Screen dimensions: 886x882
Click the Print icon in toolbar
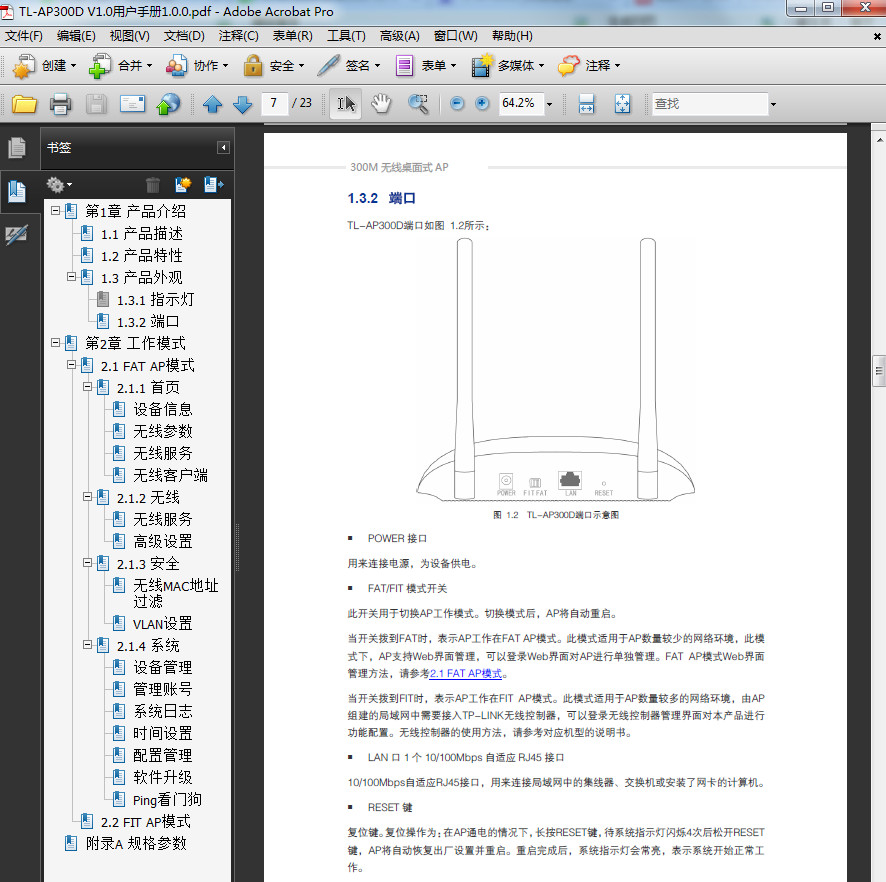coord(60,104)
